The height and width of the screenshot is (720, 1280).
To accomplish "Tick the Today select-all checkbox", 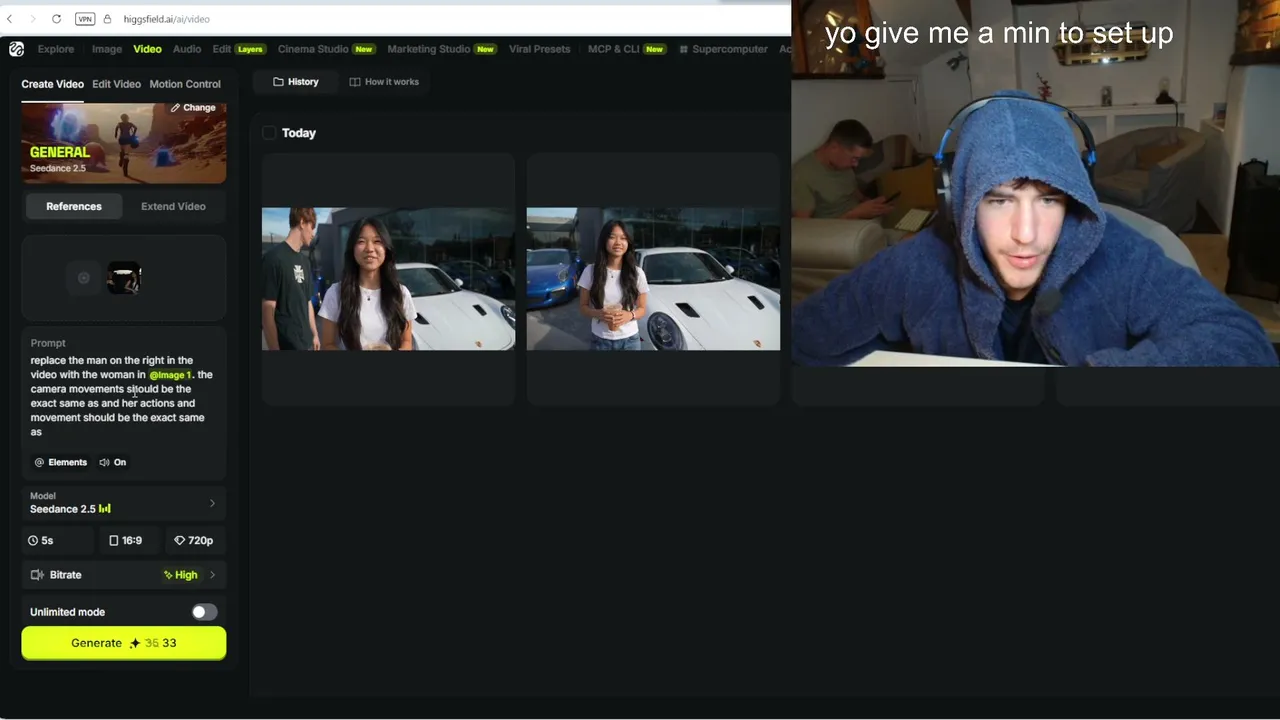I will 269,133.
